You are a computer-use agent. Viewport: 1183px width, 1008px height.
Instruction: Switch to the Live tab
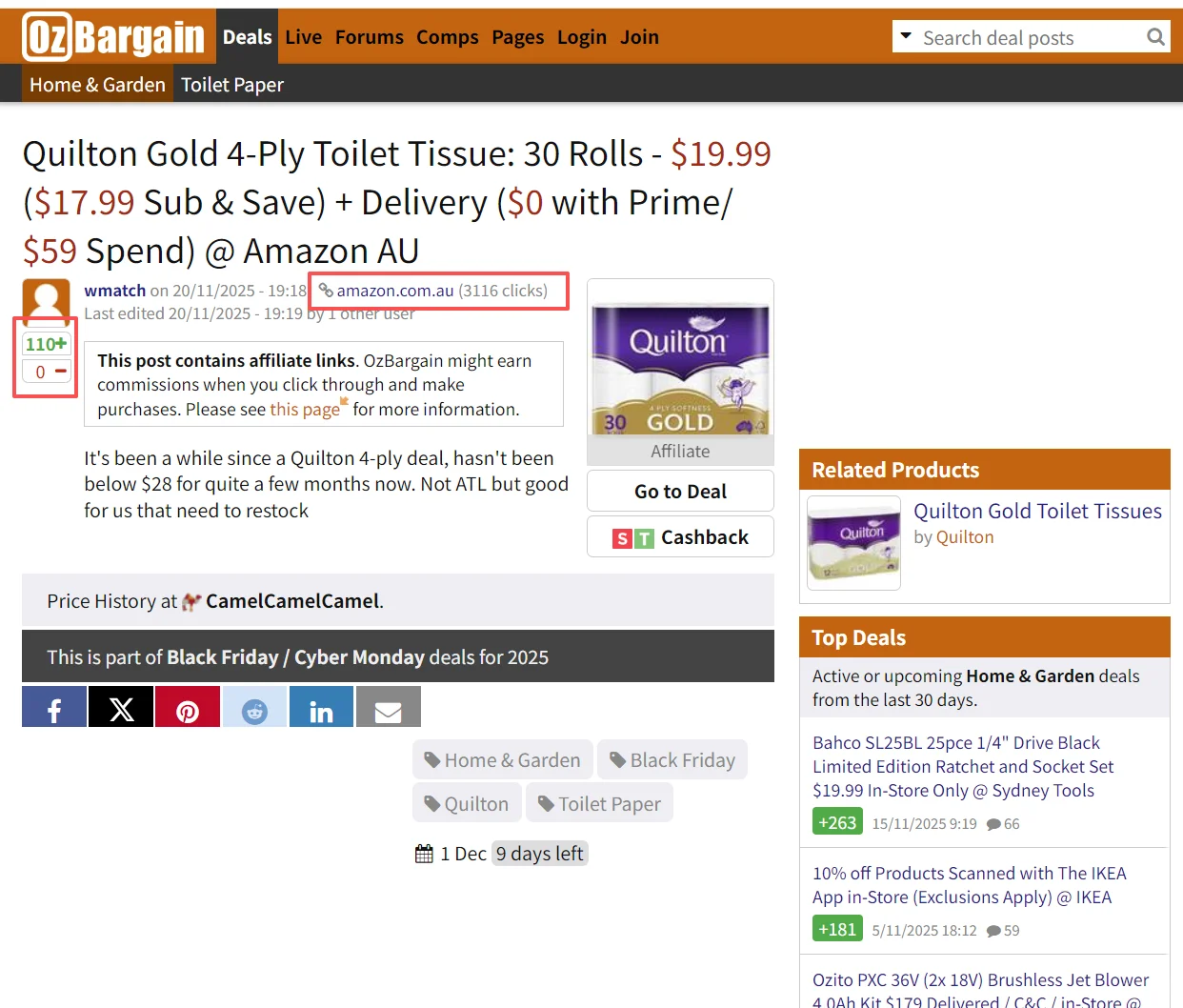click(303, 37)
